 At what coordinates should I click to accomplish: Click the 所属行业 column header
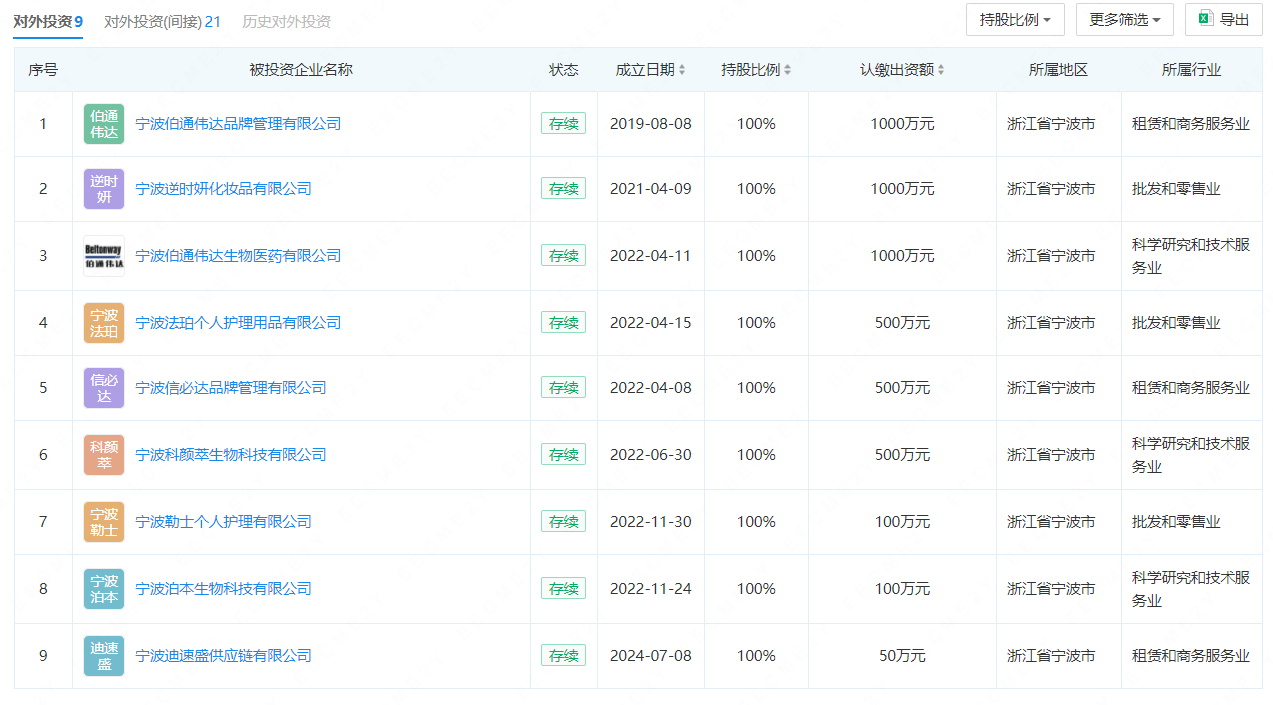click(x=1191, y=70)
